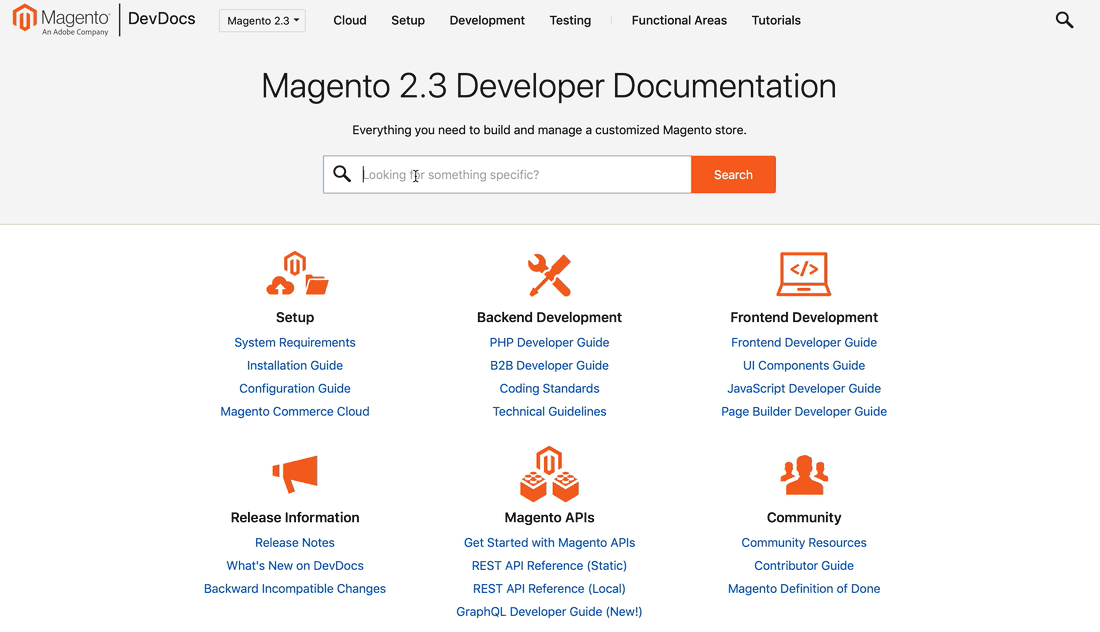Click the Frontend Development laptop icon

pos(804,273)
